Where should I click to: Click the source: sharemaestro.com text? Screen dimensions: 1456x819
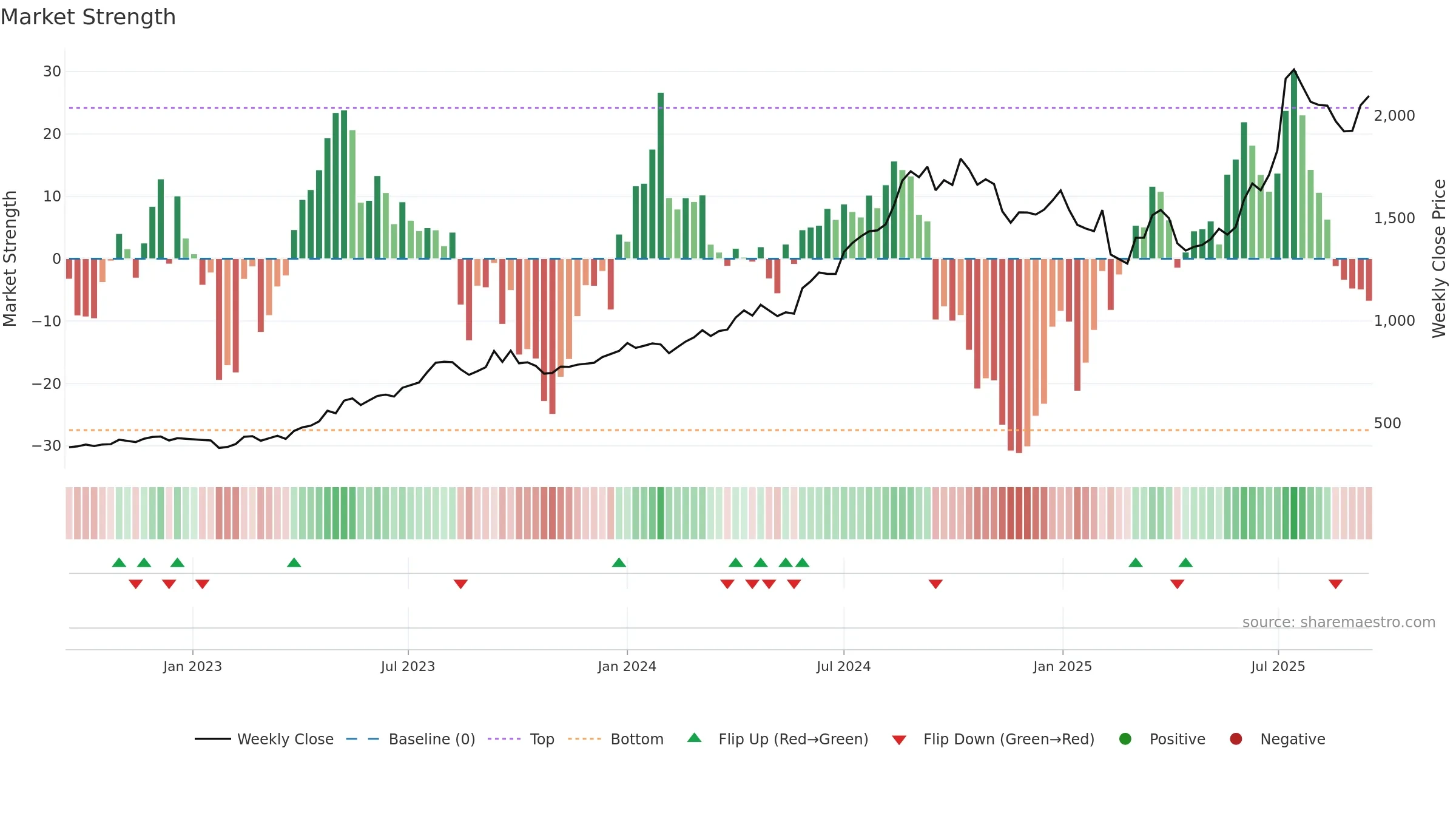click(x=1339, y=622)
